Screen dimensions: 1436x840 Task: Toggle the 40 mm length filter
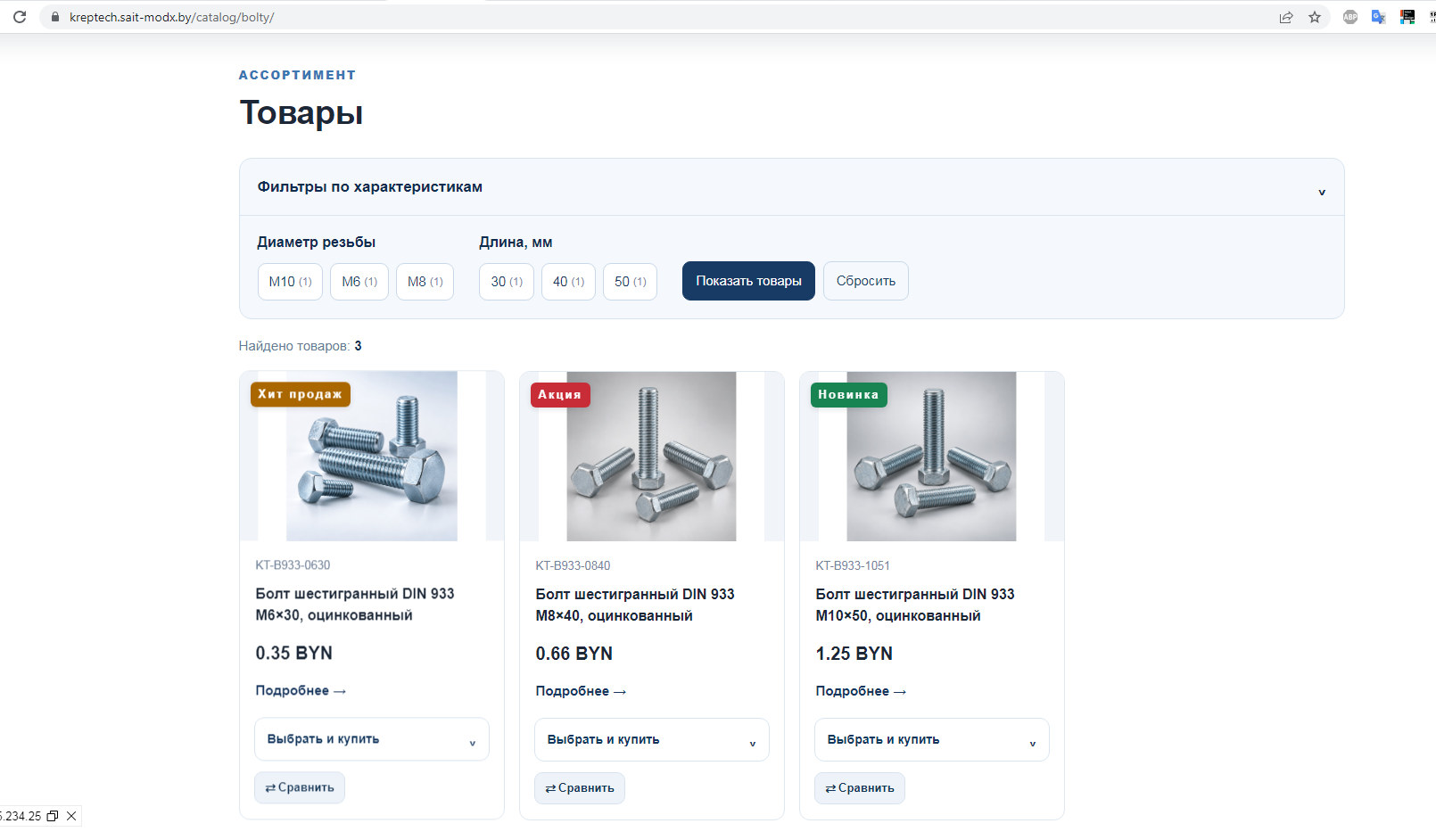pyautogui.click(x=568, y=282)
